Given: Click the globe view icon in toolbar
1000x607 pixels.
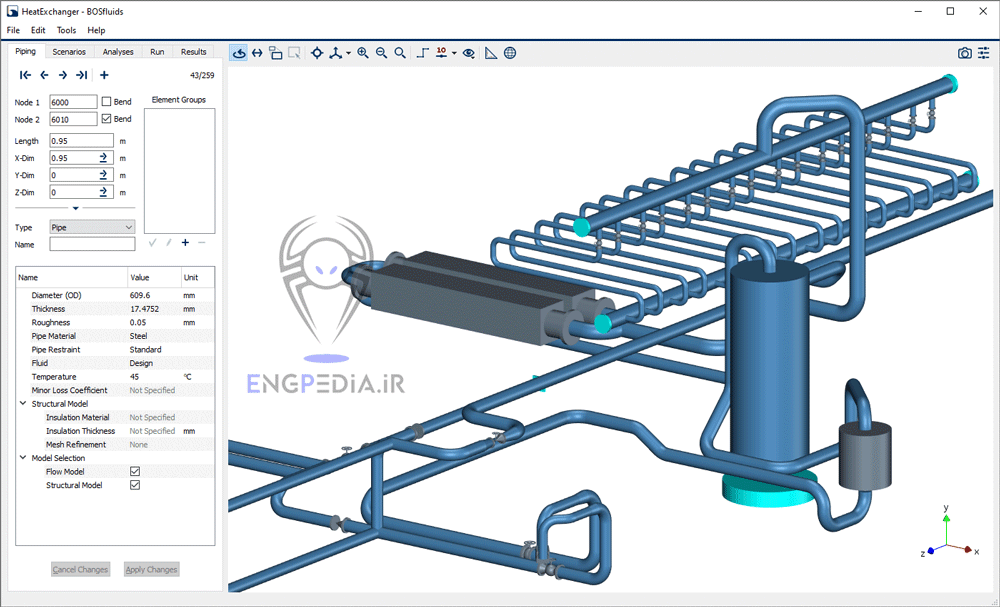Looking at the screenshot, I should pos(510,53).
